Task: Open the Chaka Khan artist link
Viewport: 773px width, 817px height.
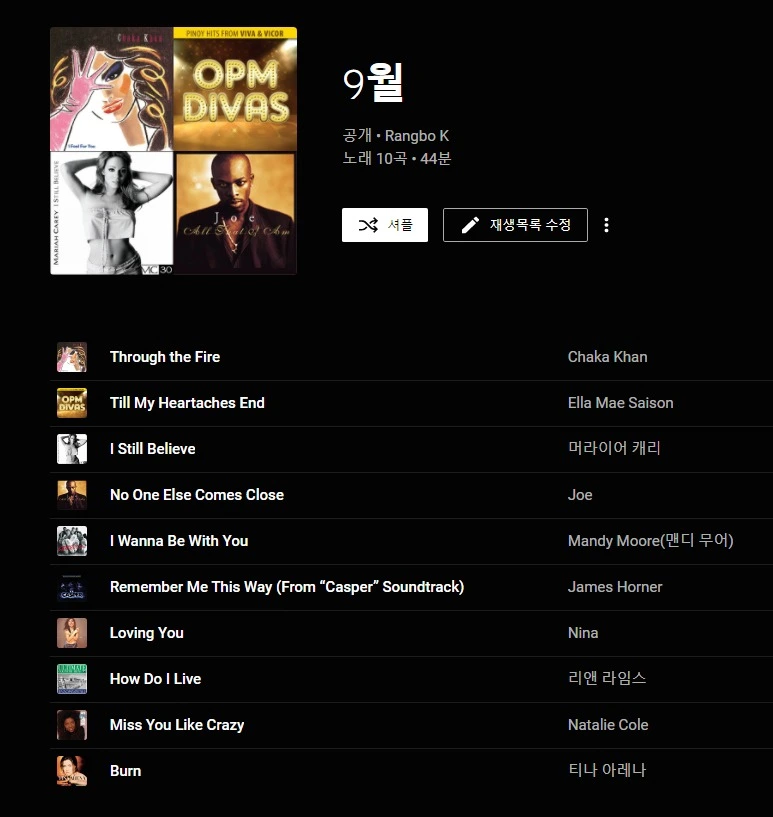Action: 607,357
